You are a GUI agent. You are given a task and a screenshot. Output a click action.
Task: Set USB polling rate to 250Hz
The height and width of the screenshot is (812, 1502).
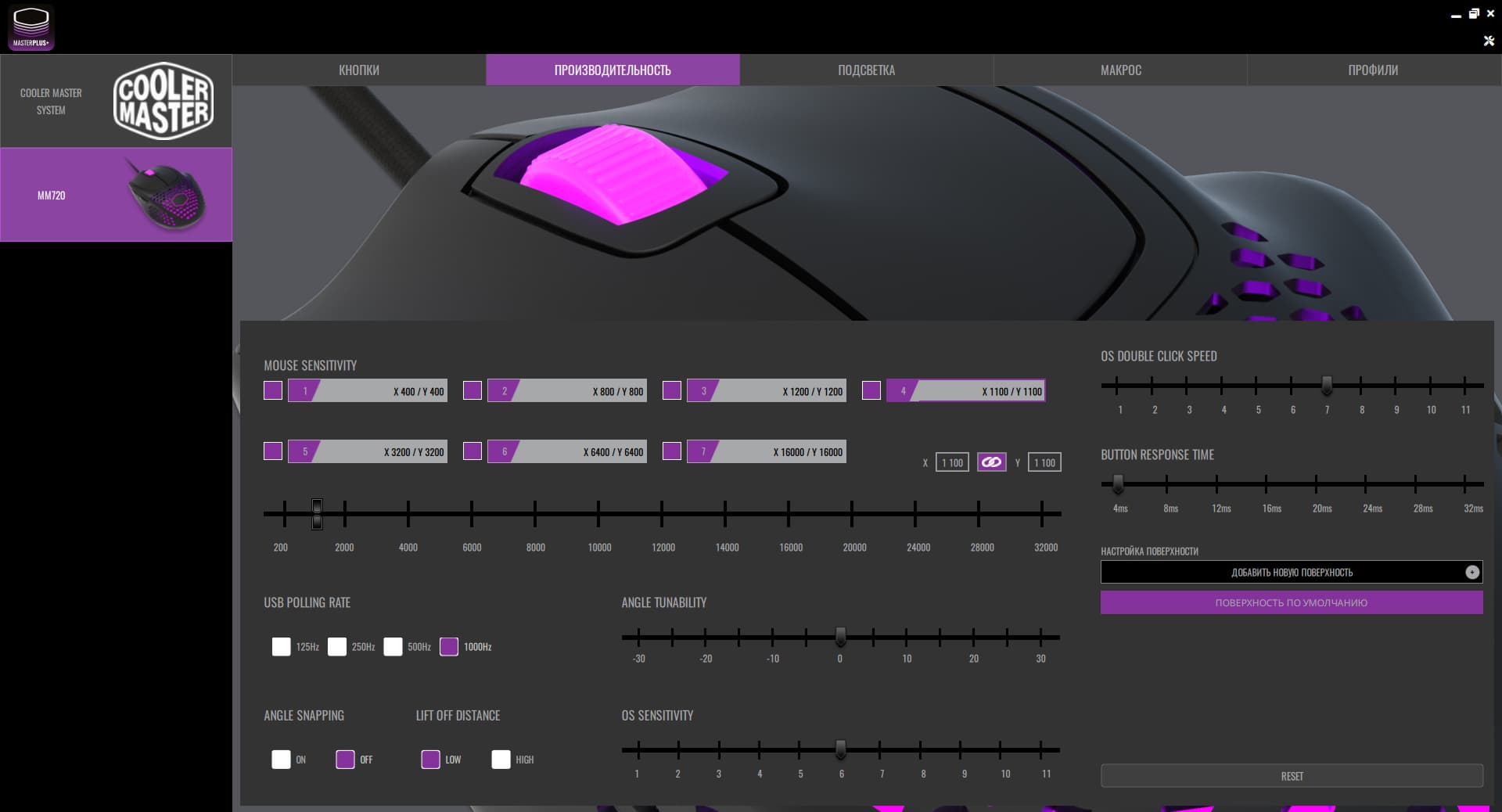337,647
